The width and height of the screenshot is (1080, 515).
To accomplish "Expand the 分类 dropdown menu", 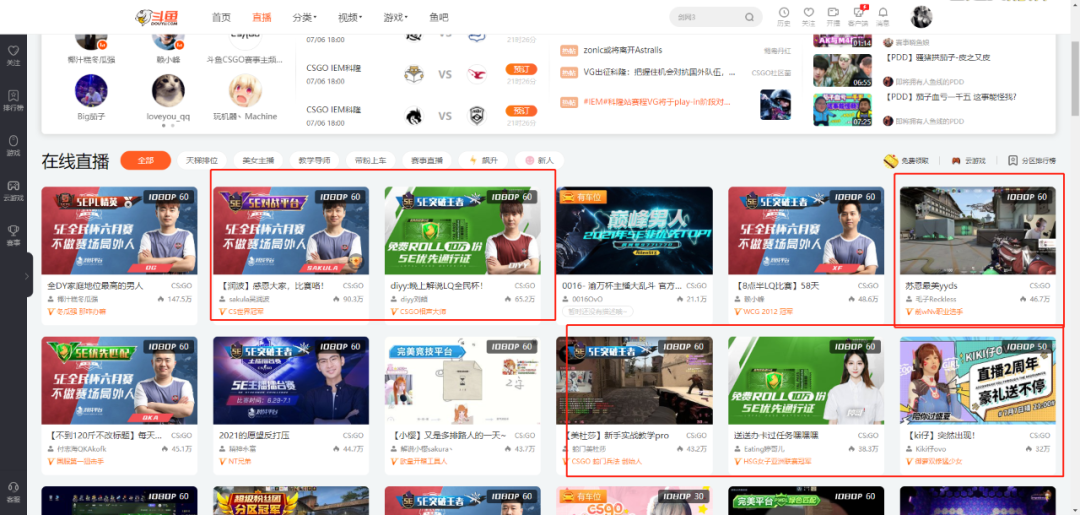I will pos(304,17).
